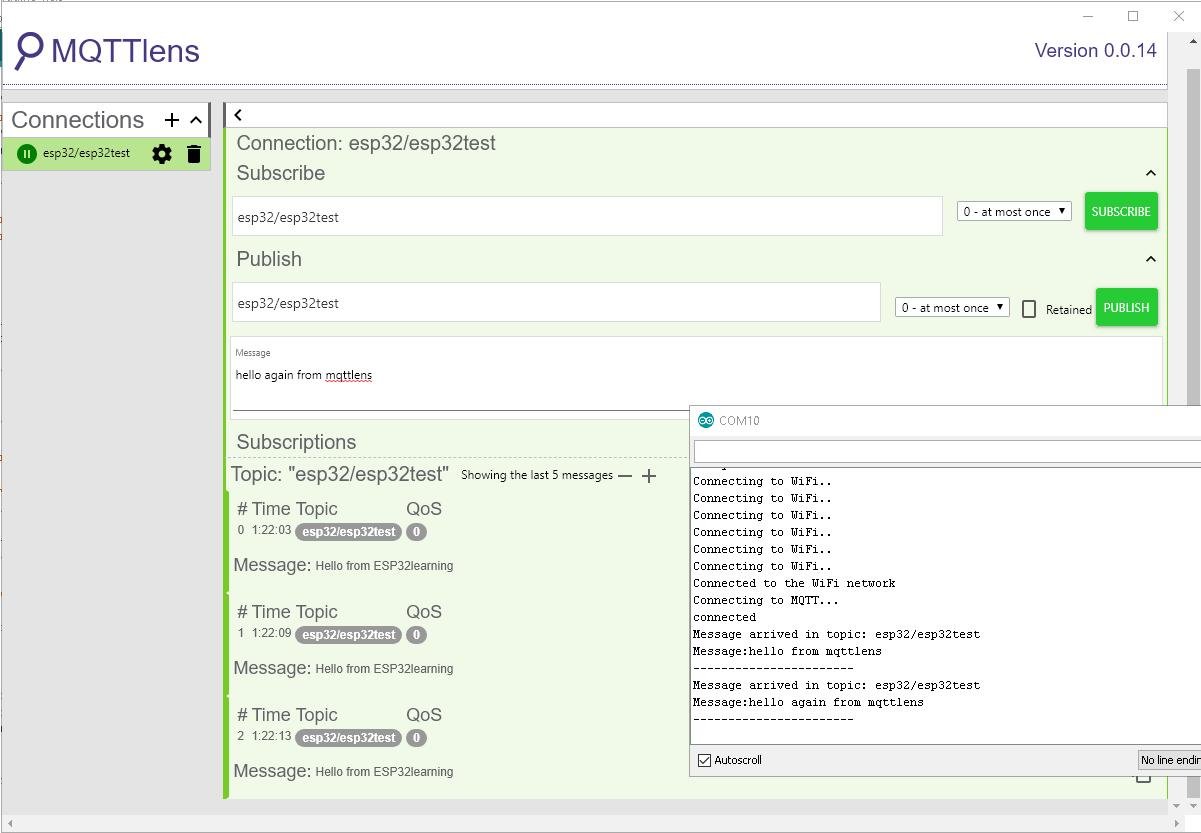Screen dimensions: 1201x833
Task: Pause the esp32/esp32test connection
Action: tap(27, 154)
